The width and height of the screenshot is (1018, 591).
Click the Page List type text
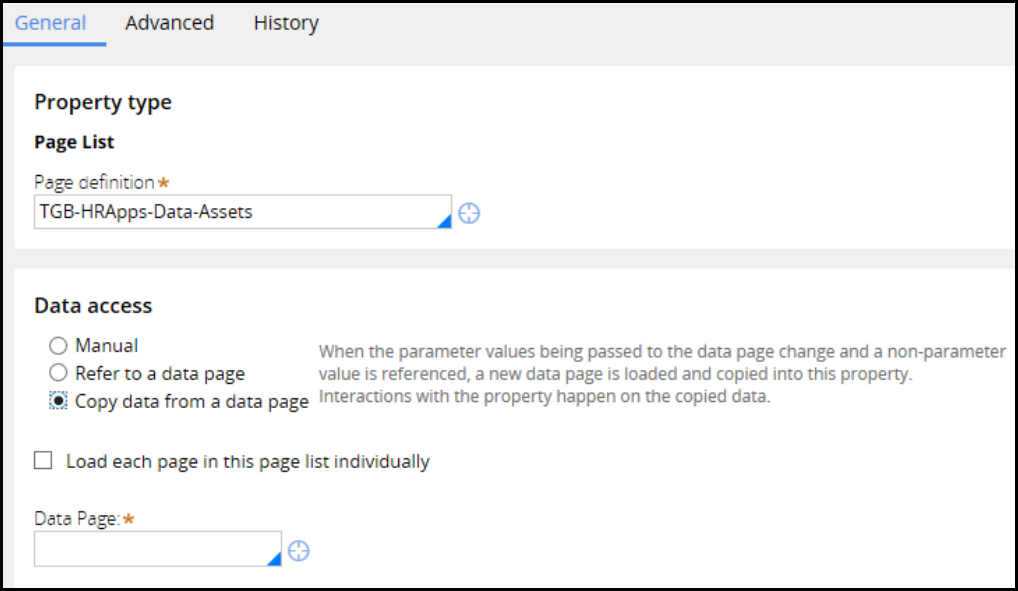[74, 143]
